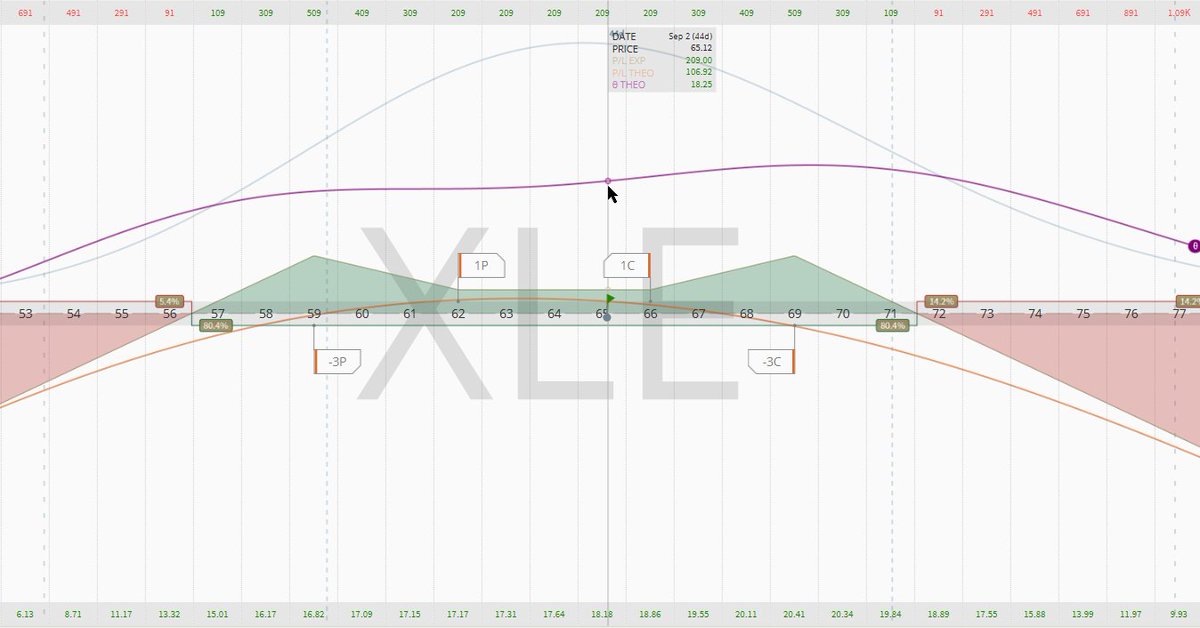The width and height of the screenshot is (1200, 628).
Task: Click the 9.93 theta value in bottom row
Action: pyautogui.click(x=1179, y=614)
